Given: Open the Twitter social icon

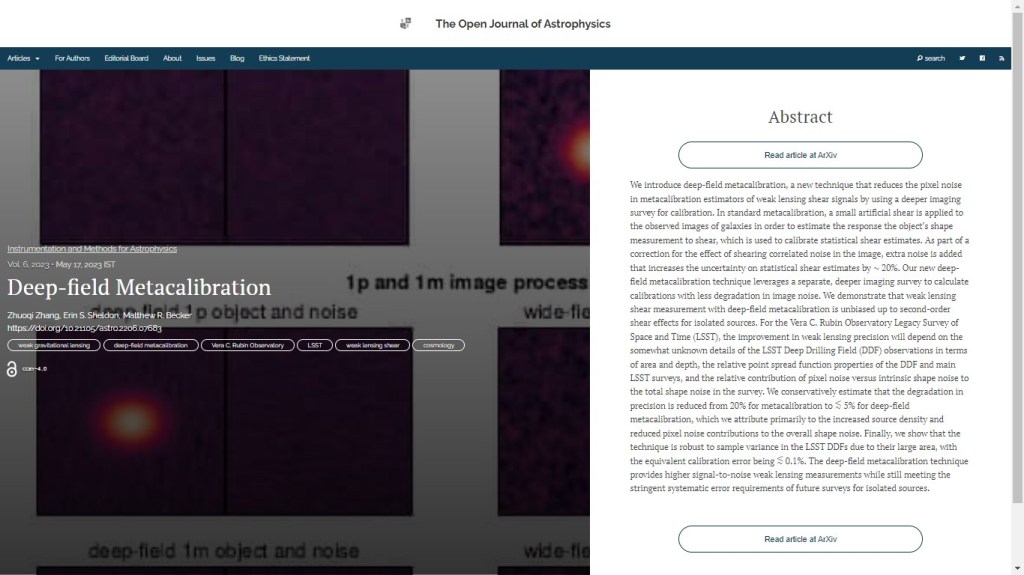Looking at the screenshot, I should click(x=962, y=58).
